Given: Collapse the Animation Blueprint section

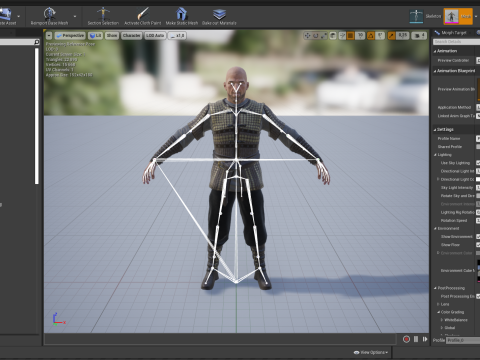Looking at the screenshot, I should pyautogui.click(x=435, y=71).
